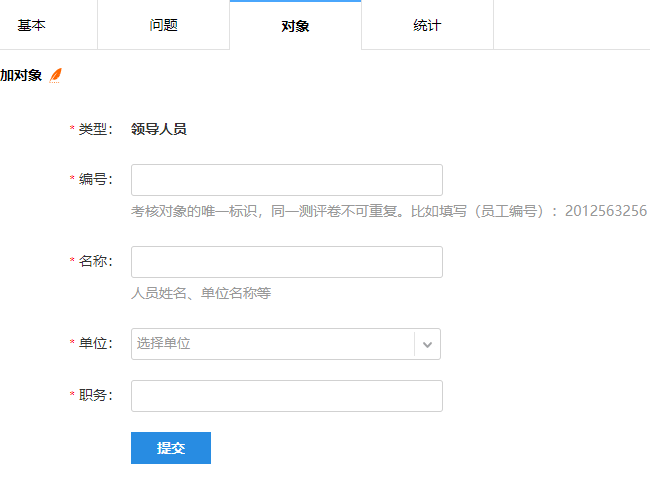650x488 pixels.
Task: Select the 对象 tab
Action: pos(295,26)
